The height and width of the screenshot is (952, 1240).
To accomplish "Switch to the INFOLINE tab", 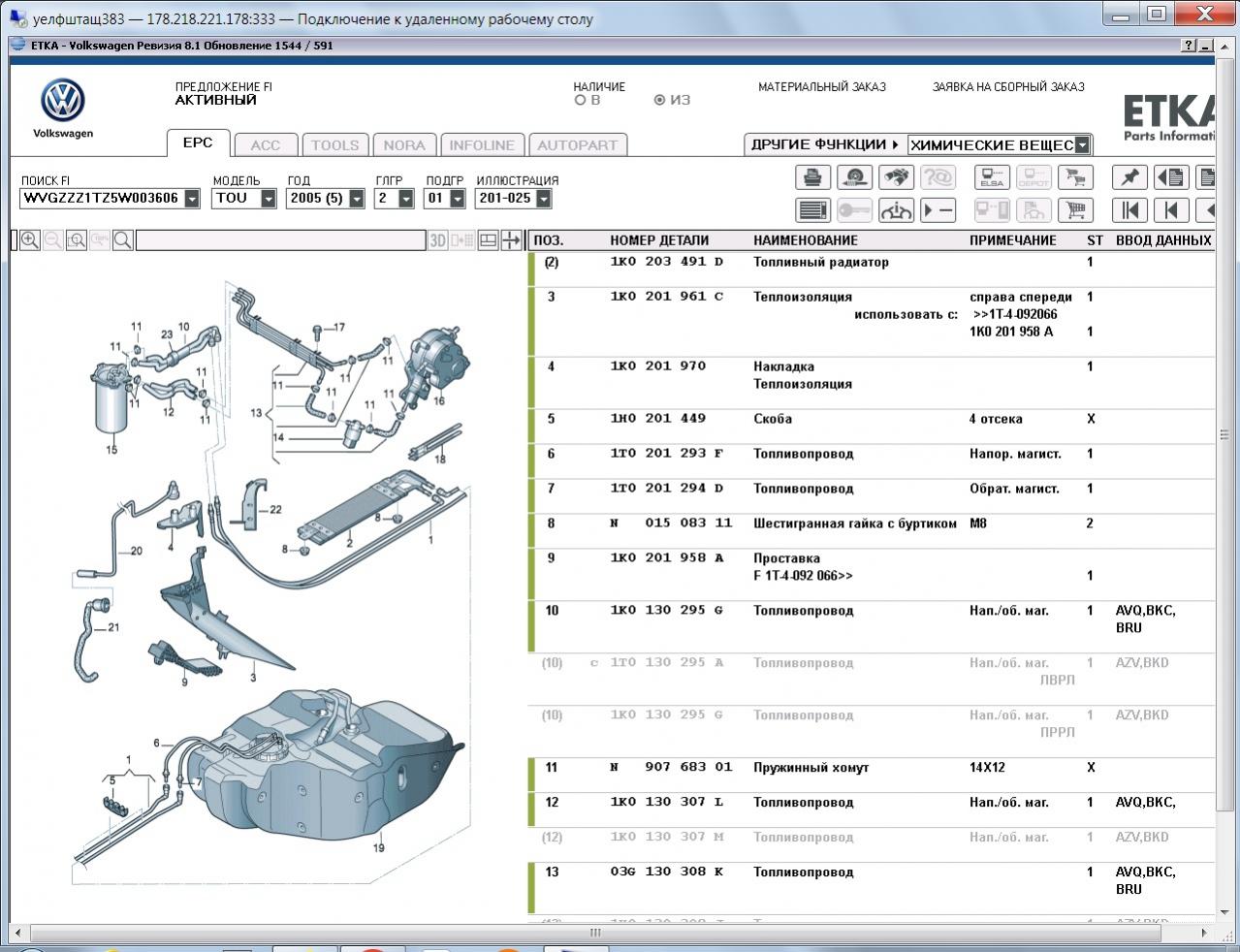I will (482, 145).
